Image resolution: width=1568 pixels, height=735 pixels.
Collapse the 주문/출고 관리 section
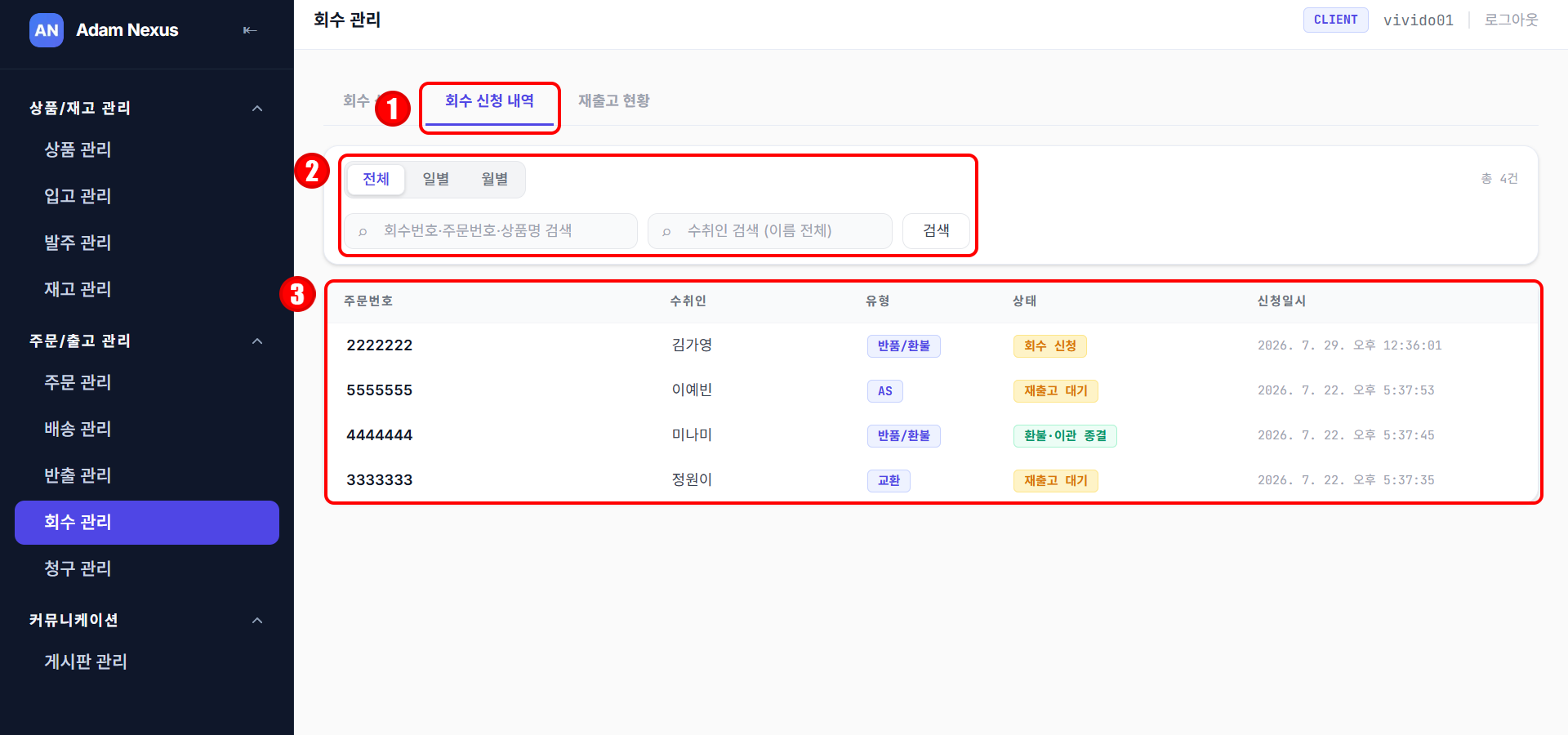[x=257, y=341]
